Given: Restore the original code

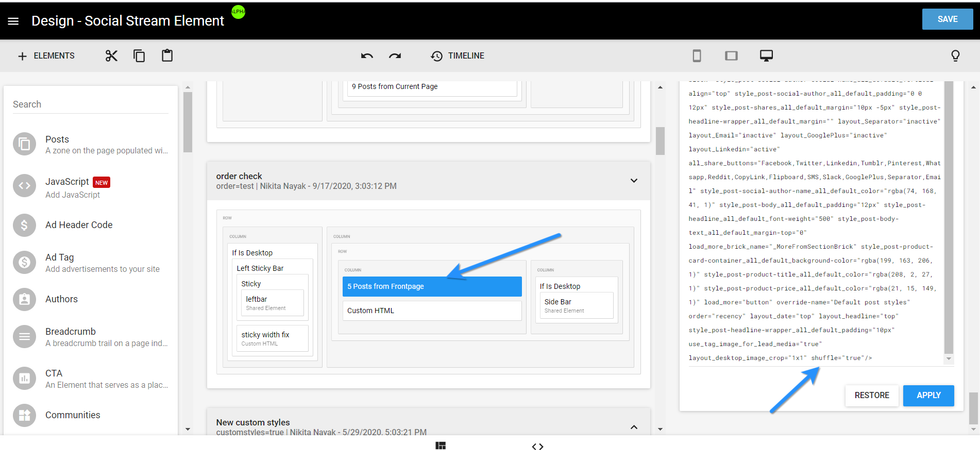Looking at the screenshot, I should pyautogui.click(x=871, y=395).
